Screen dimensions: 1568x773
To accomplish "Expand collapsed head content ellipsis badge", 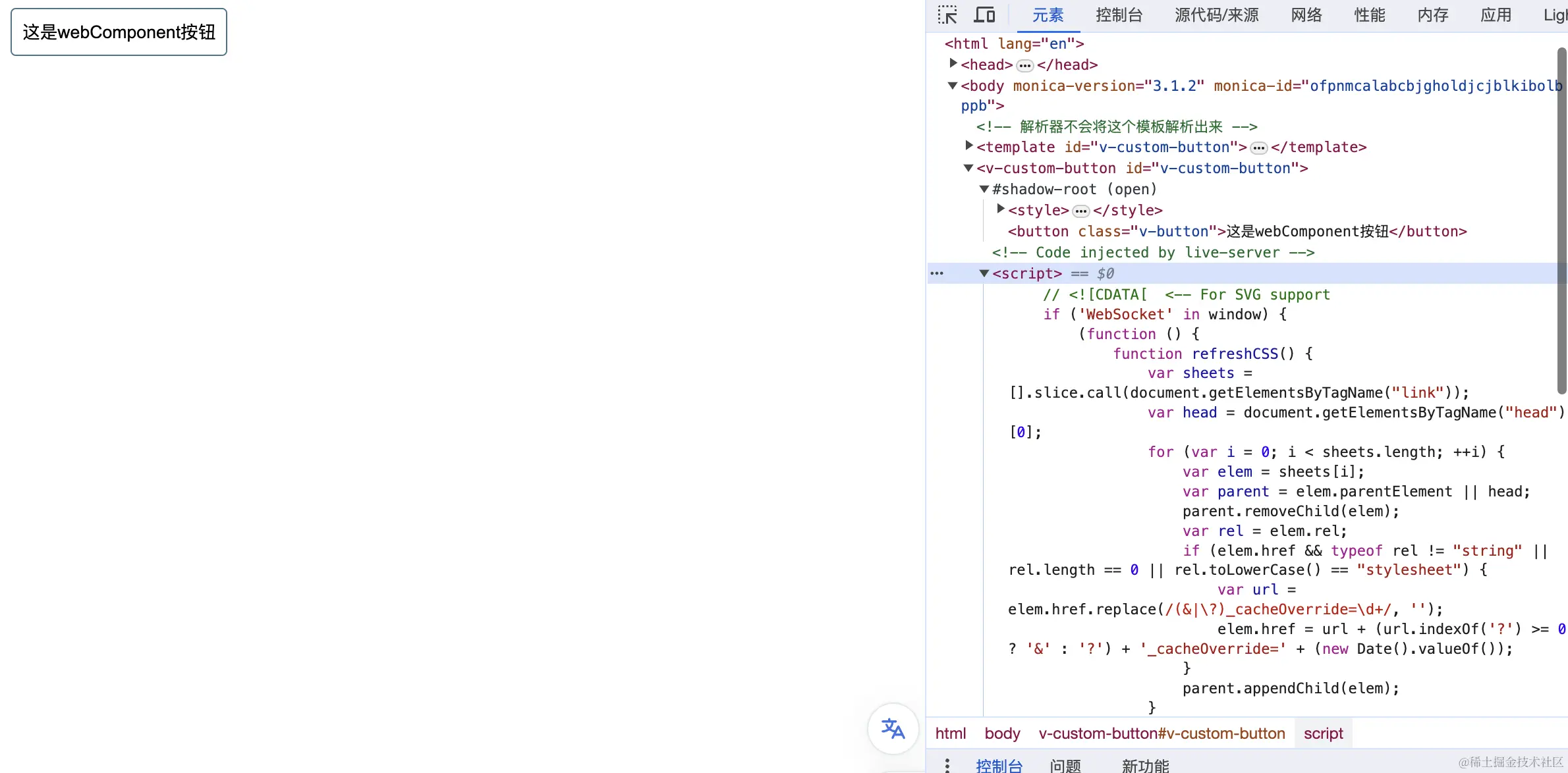I will click(1024, 65).
